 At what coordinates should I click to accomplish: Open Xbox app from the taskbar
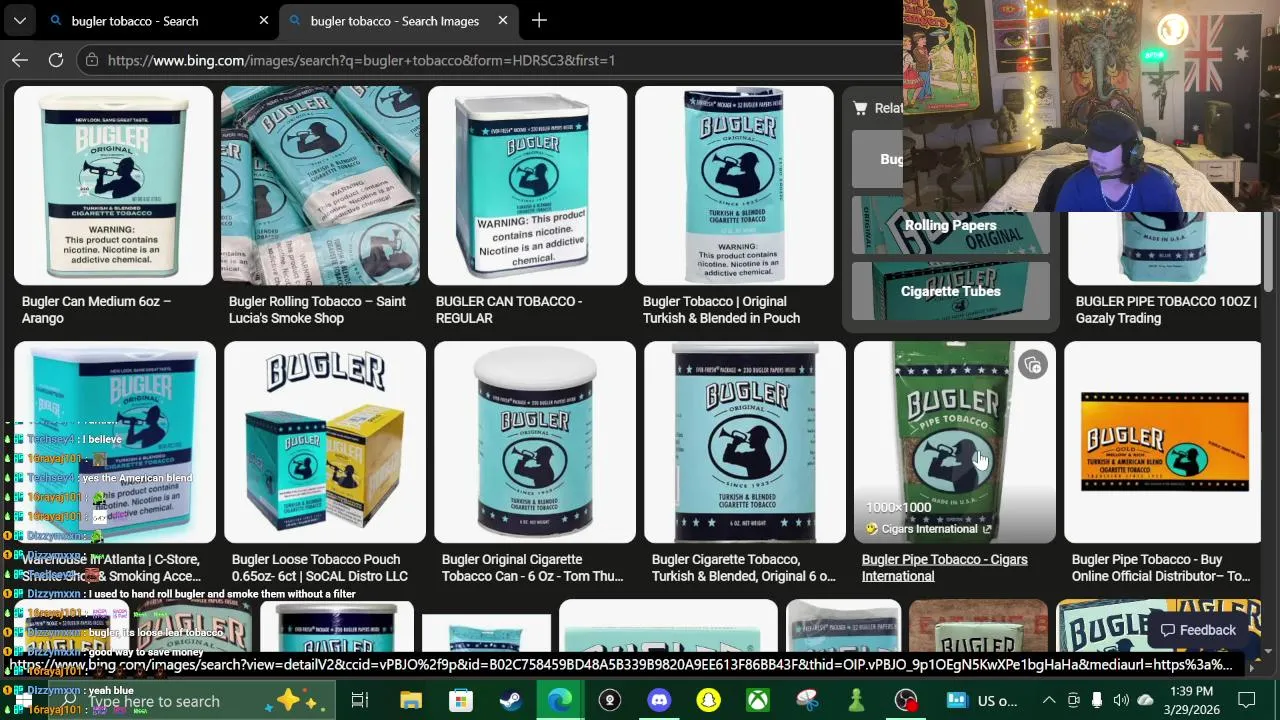[758, 701]
